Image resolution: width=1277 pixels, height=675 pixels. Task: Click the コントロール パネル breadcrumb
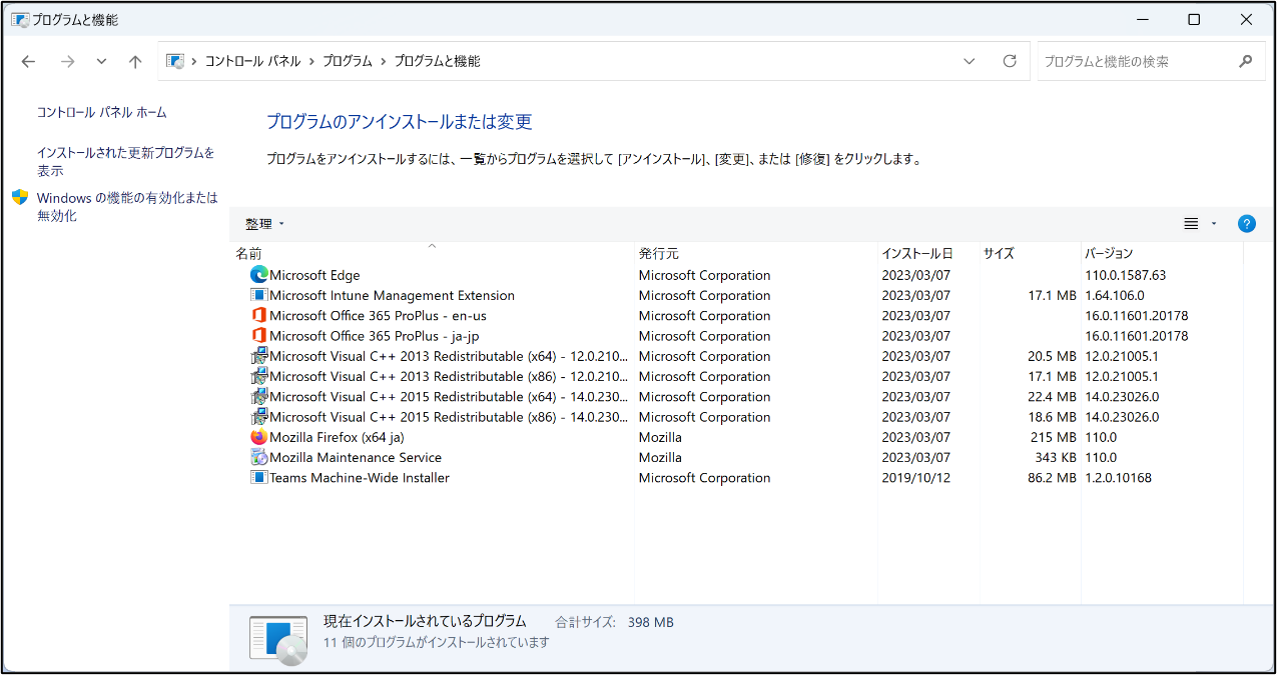pyautogui.click(x=253, y=61)
